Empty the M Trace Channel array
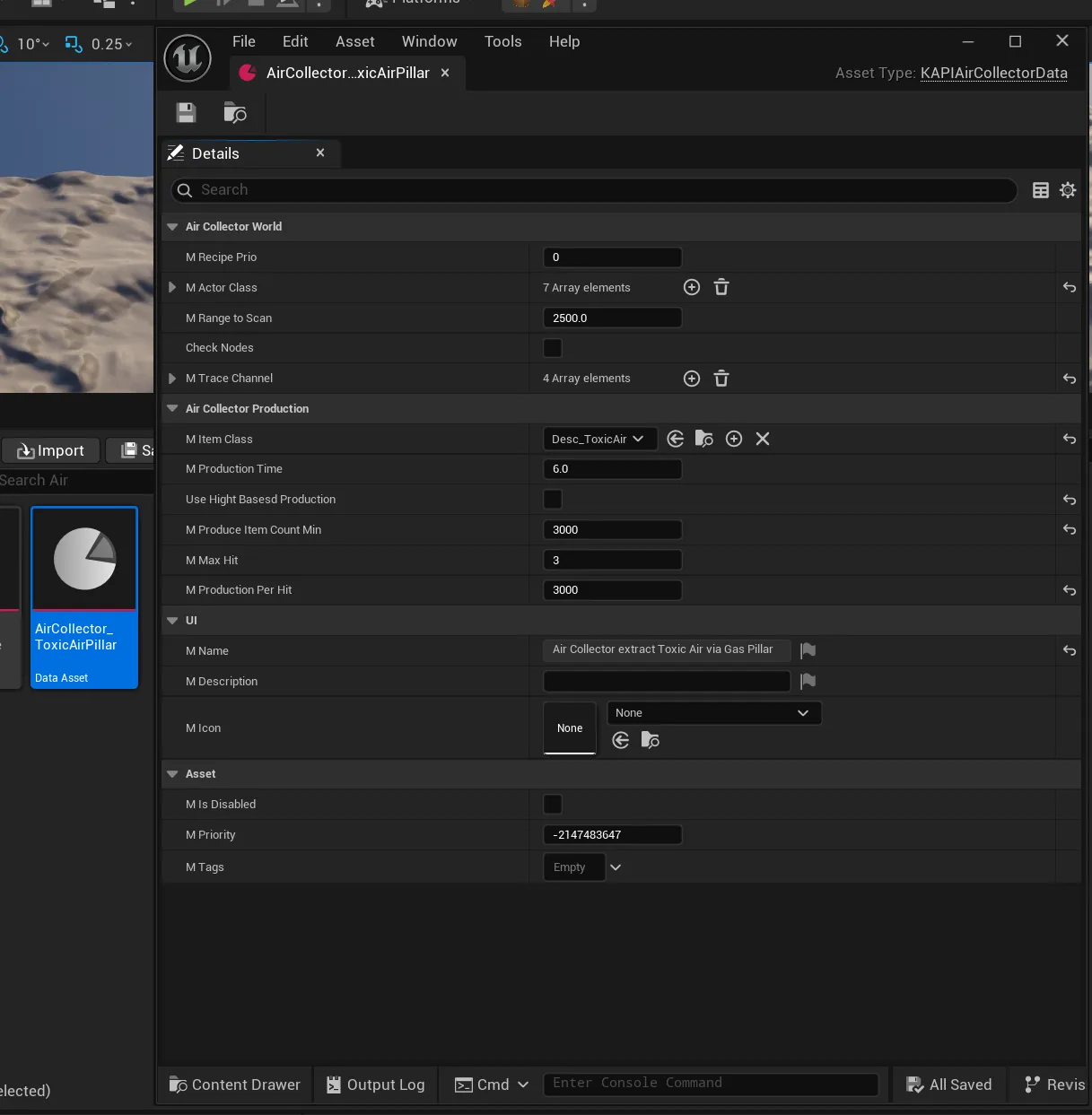 (x=721, y=379)
